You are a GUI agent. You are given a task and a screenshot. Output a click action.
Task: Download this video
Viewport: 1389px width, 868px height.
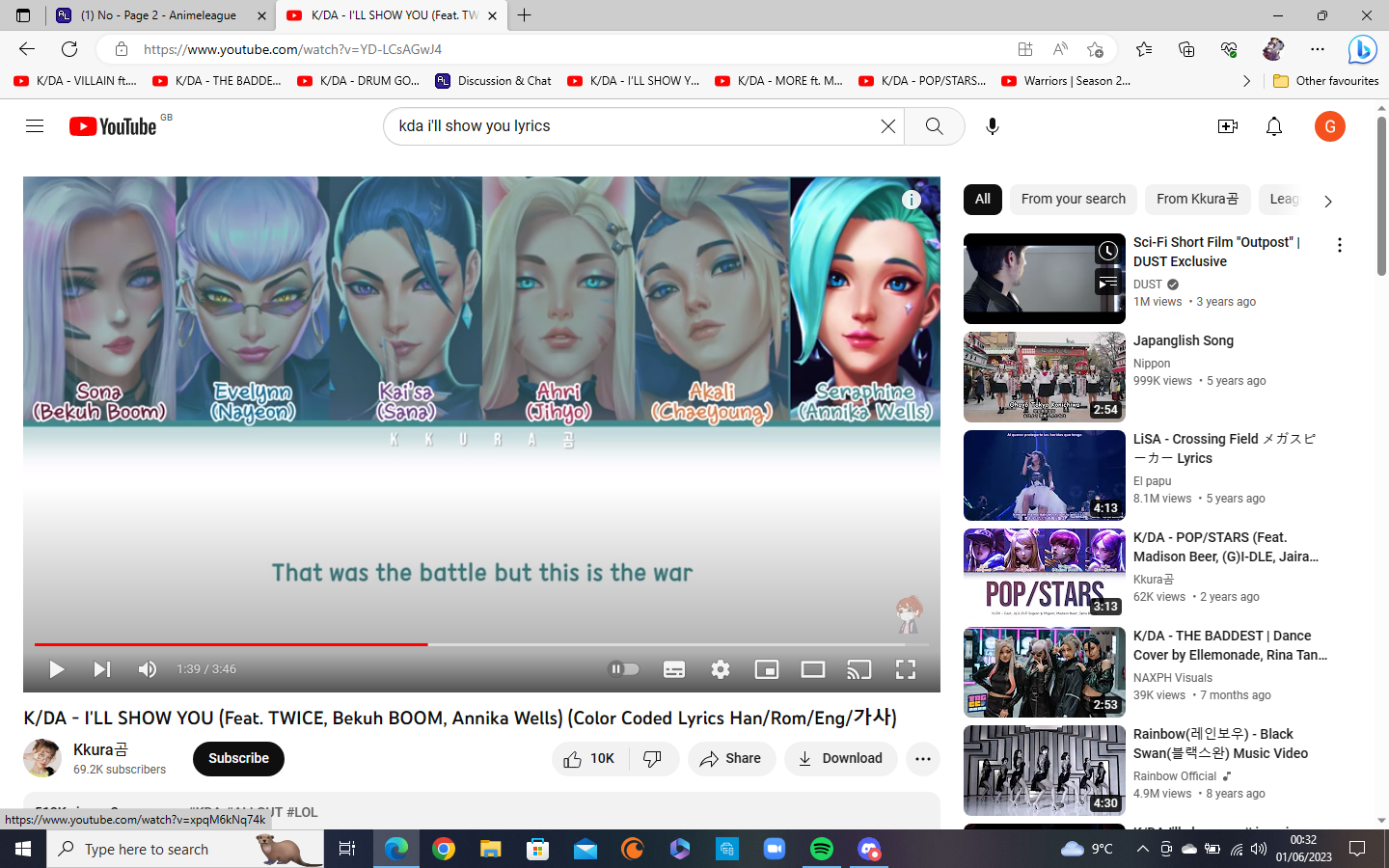tap(840, 759)
